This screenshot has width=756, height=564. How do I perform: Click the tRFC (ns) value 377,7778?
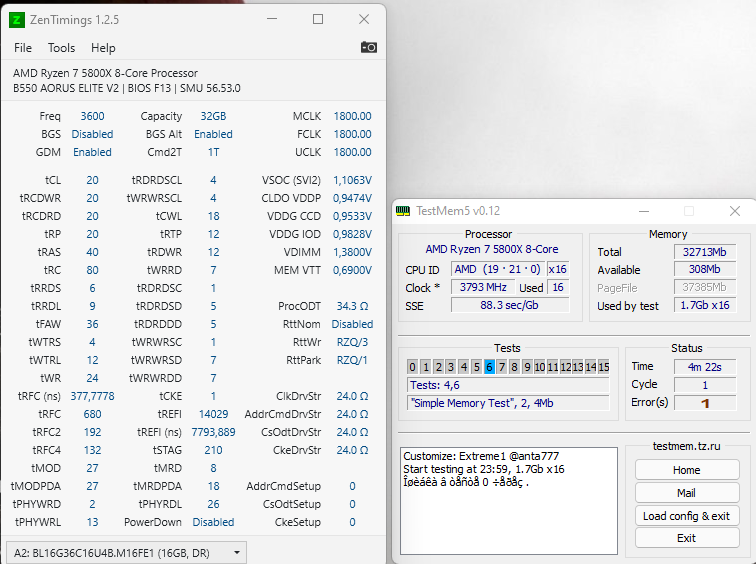(92, 396)
